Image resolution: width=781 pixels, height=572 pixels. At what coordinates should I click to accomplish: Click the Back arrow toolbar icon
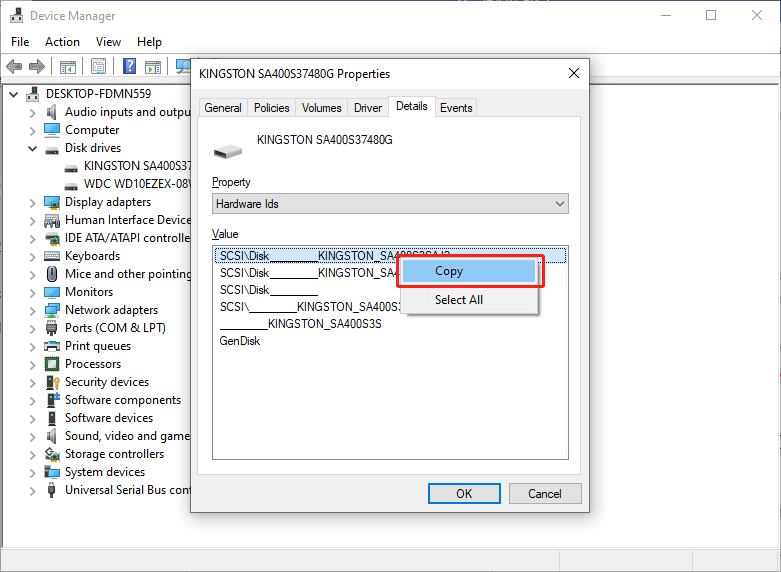tap(14, 66)
